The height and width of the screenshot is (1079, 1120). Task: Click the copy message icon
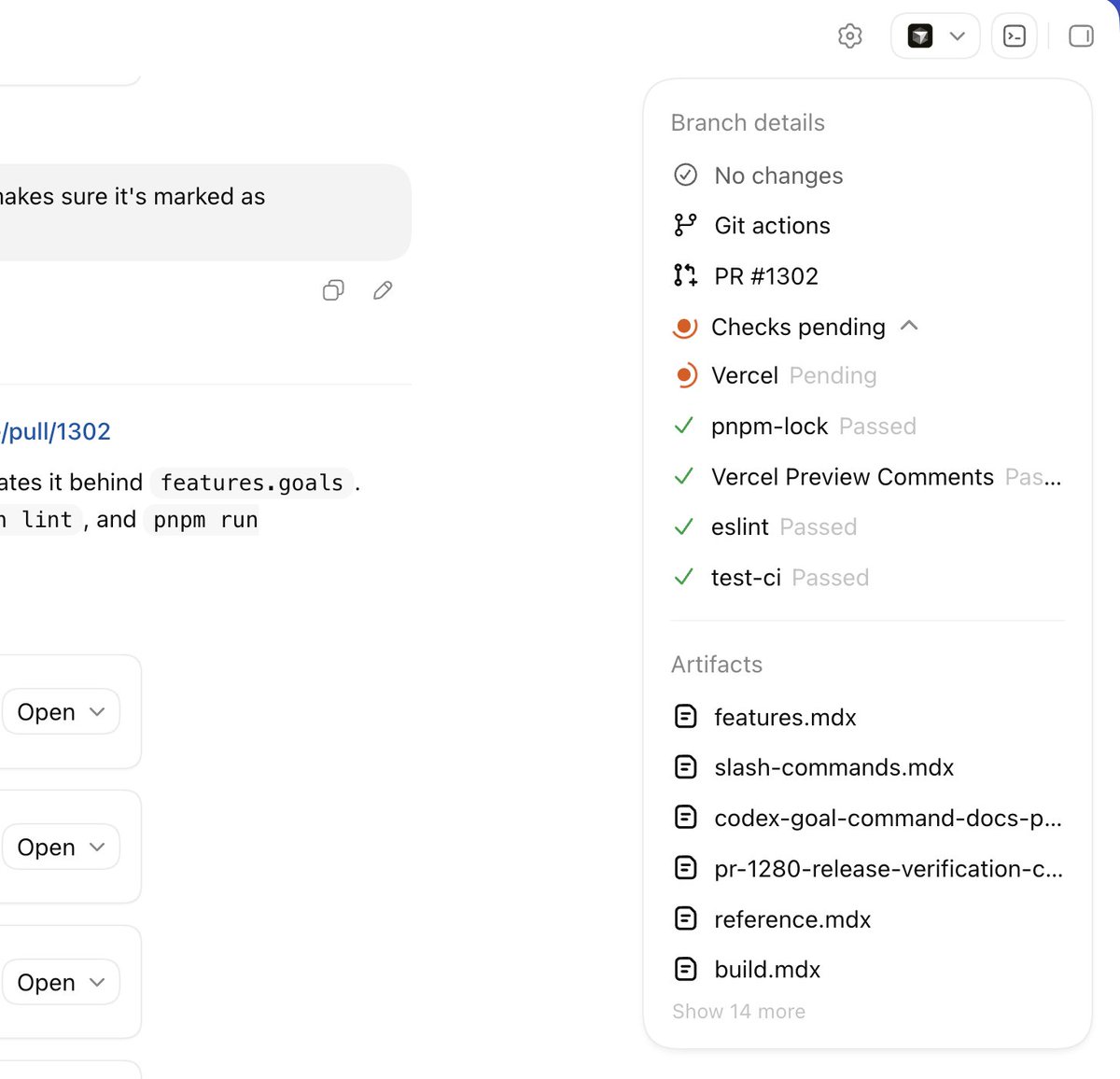pyautogui.click(x=333, y=290)
